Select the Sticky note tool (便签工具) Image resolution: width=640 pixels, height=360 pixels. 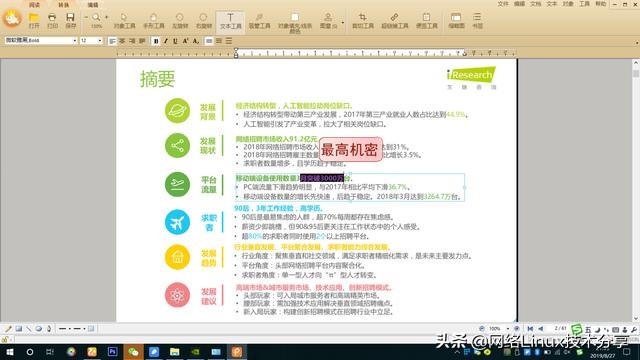click(427, 20)
